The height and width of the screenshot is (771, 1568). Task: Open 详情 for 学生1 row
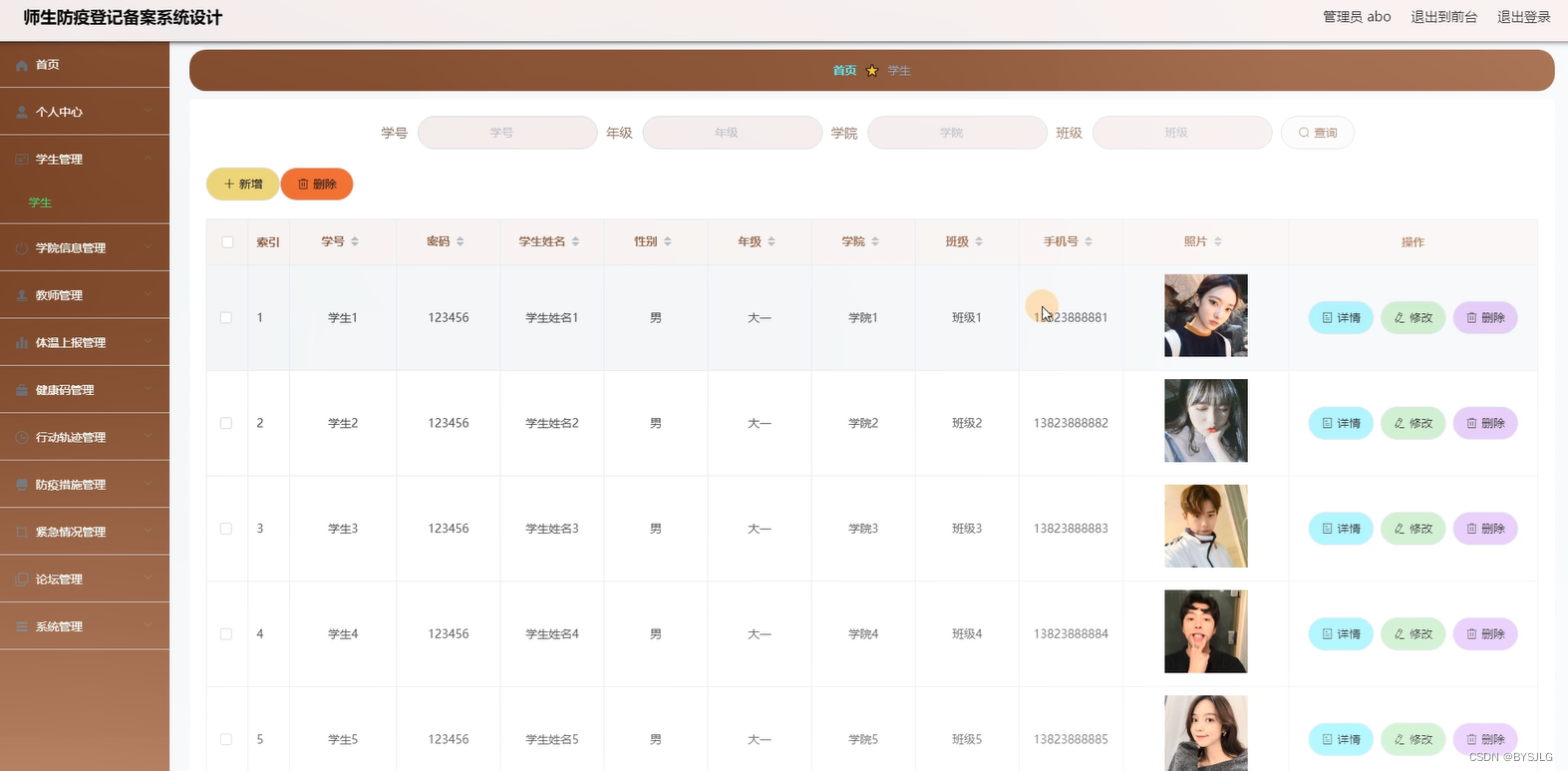pos(1341,318)
